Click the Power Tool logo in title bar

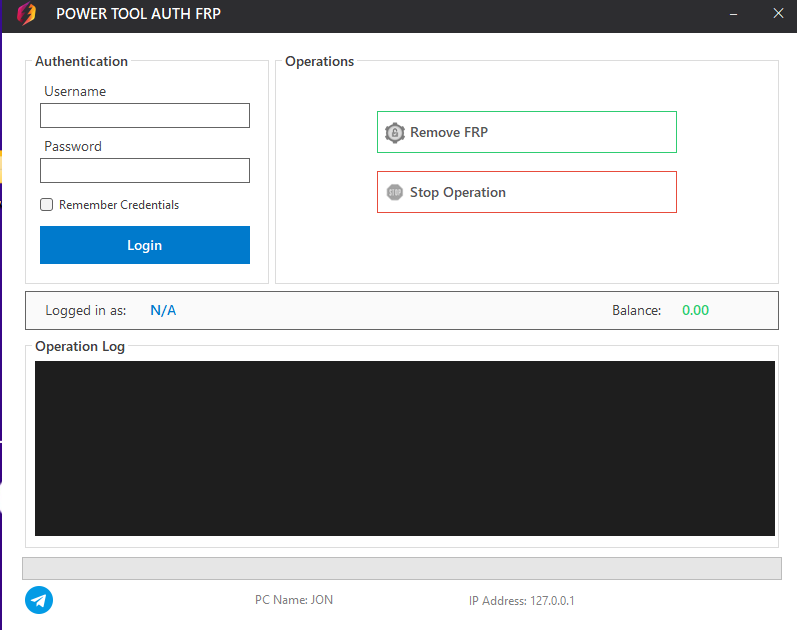click(x=27, y=15)
